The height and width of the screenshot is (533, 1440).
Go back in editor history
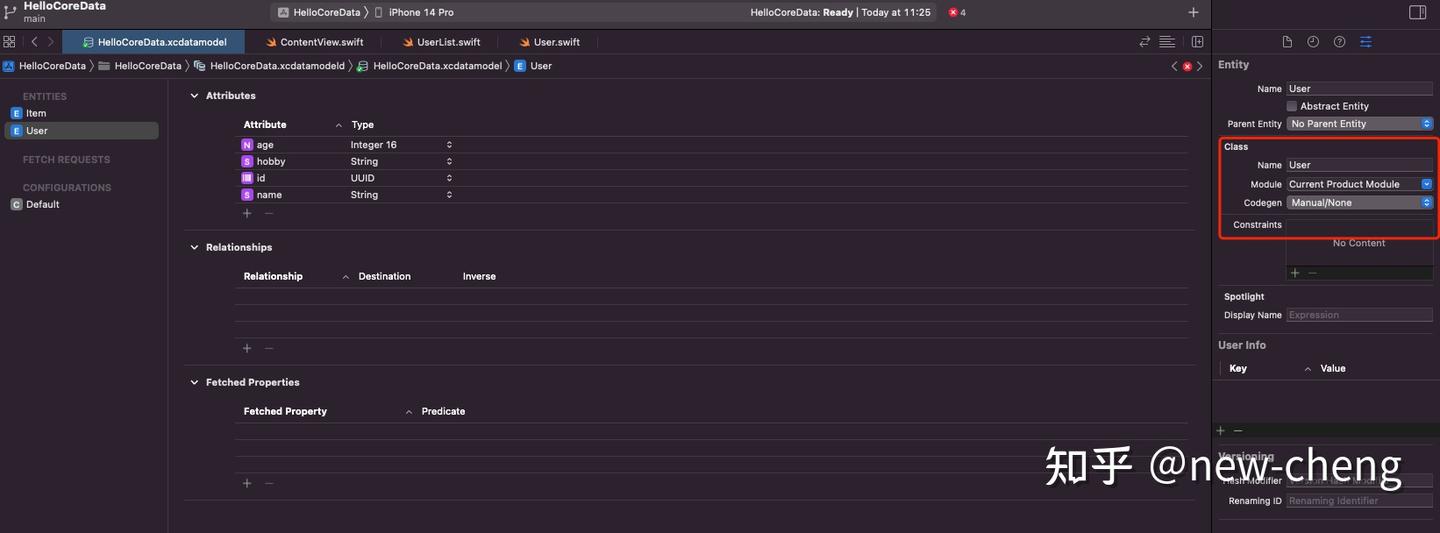[34, 42]
